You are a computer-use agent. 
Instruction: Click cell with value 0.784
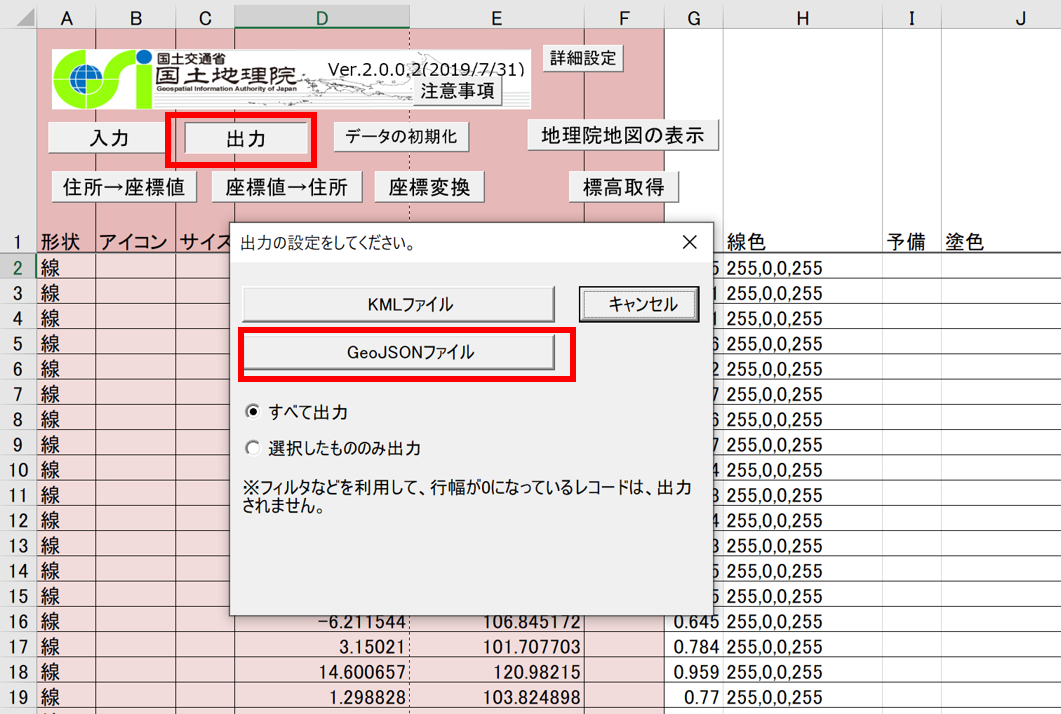tap(694, 646)
